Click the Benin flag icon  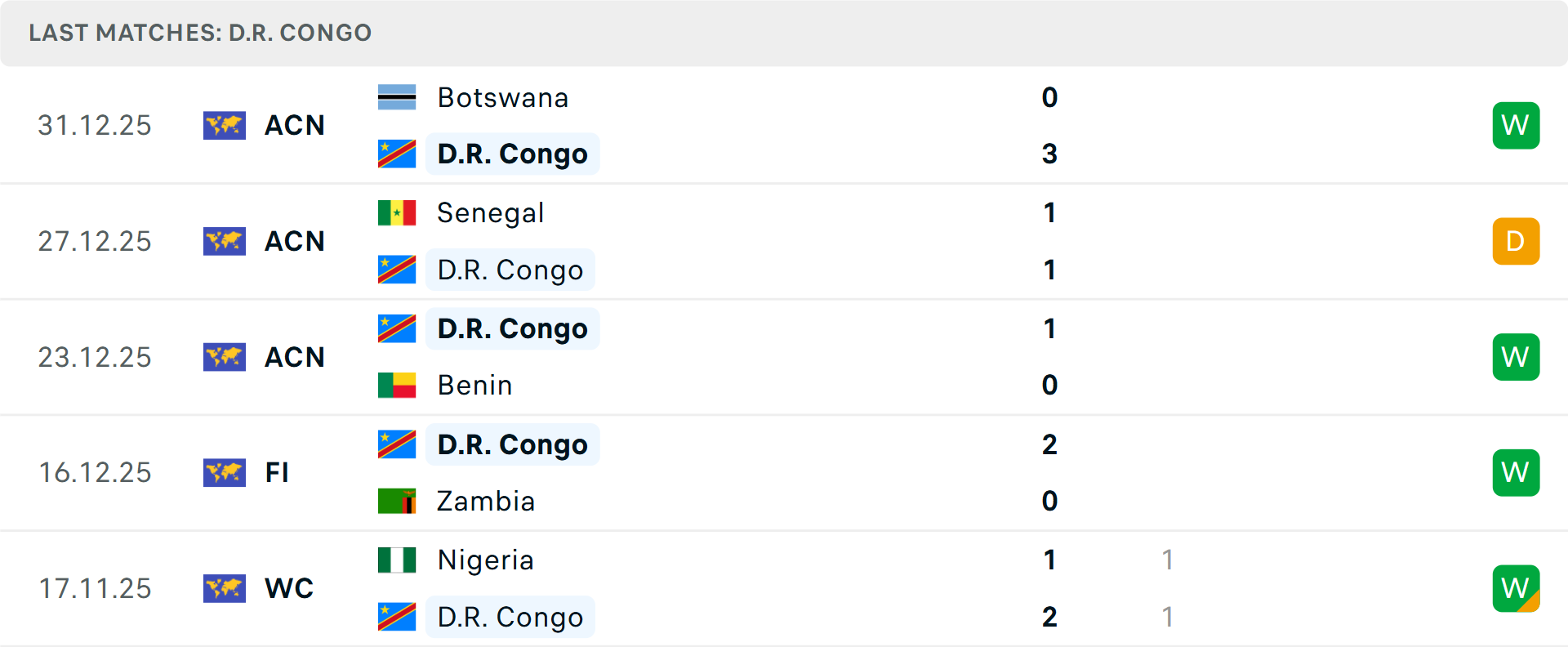pos(397,385)
